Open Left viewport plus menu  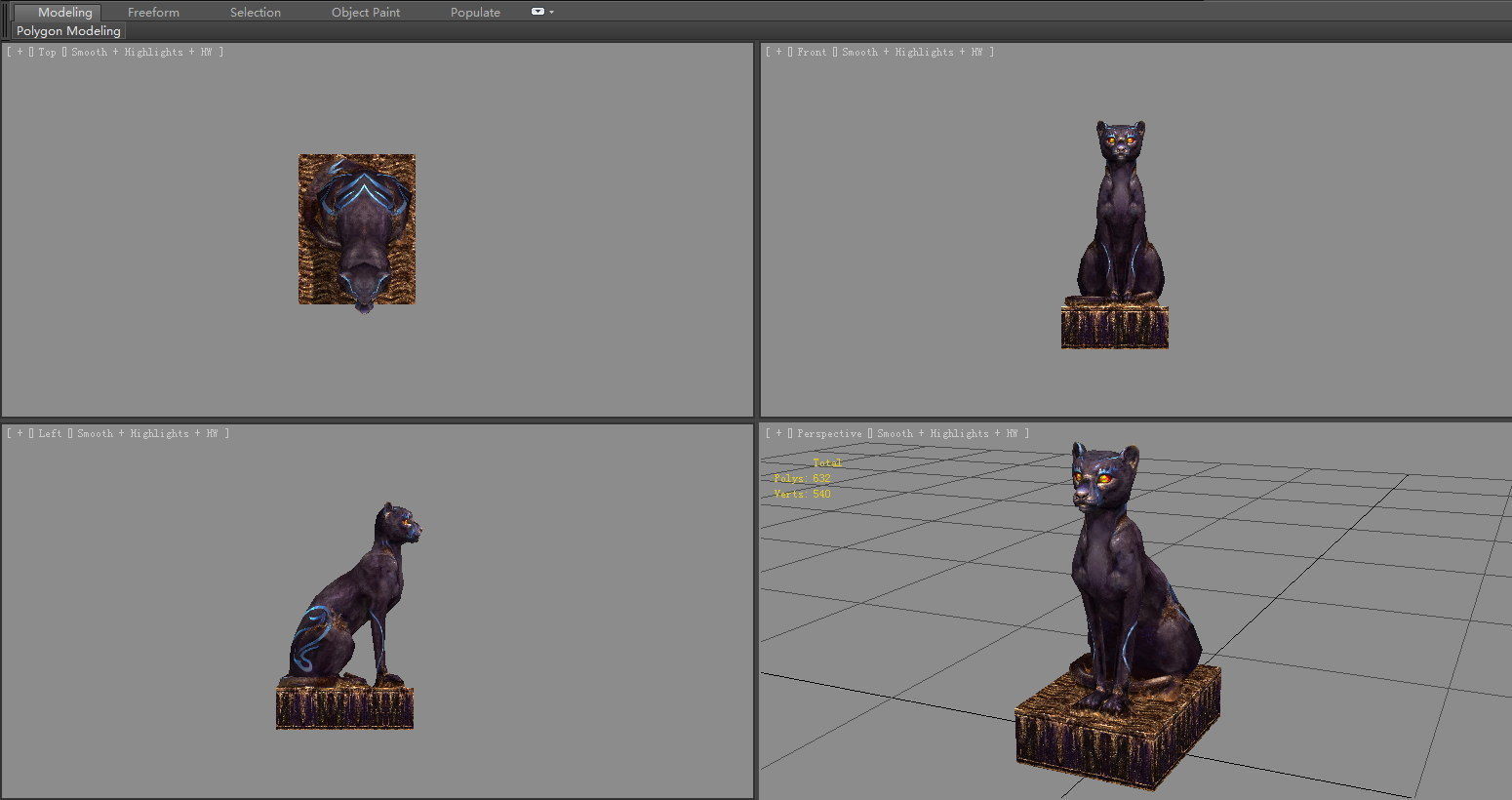pos(20,433)
